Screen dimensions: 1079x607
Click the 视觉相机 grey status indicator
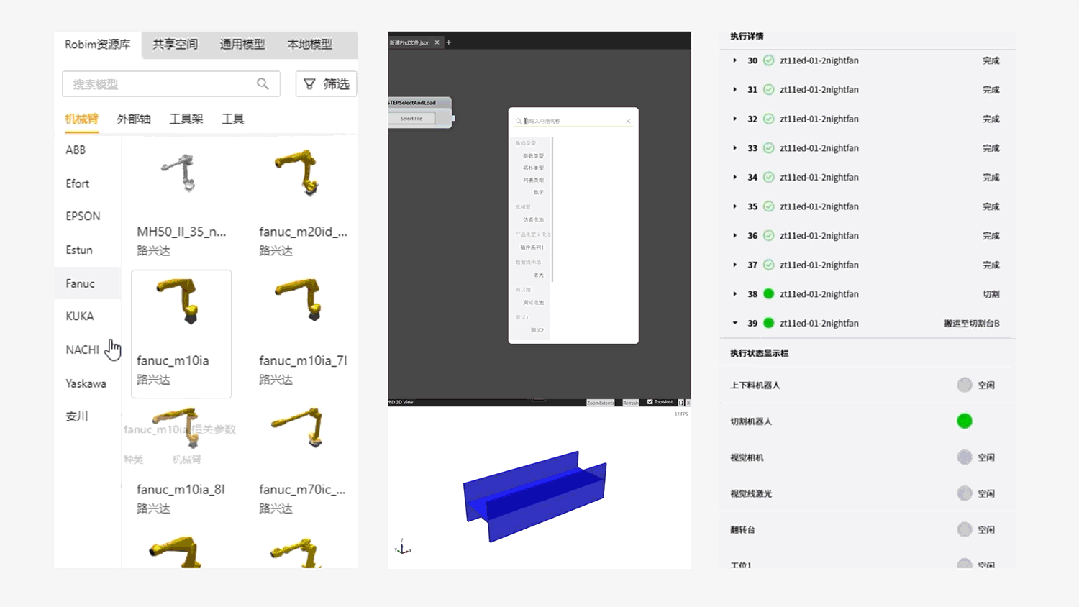pyautogui.click(x=964, y=457)
